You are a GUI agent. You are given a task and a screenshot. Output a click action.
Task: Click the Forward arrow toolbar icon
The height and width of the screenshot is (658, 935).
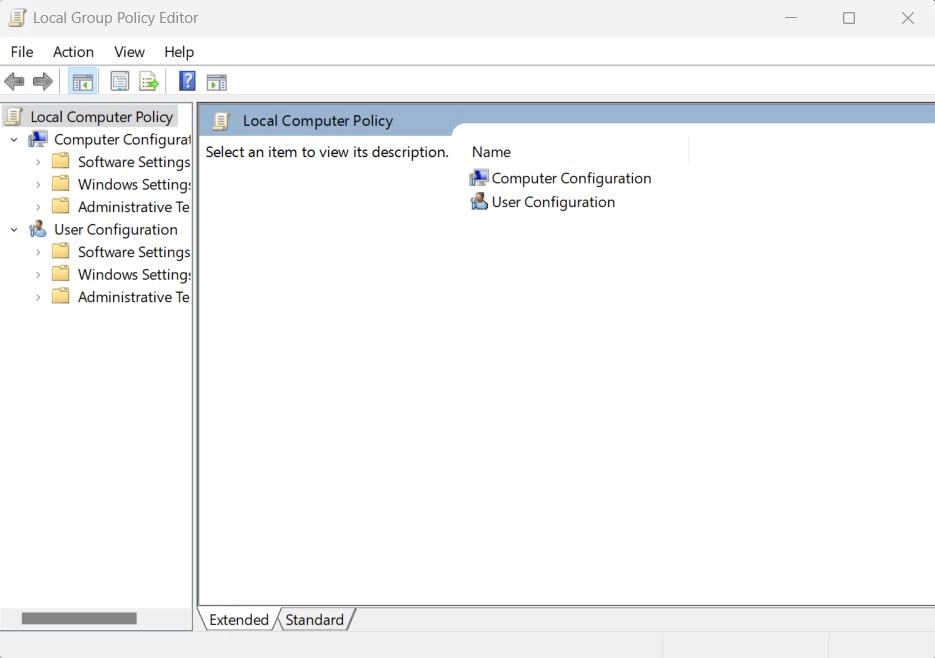pyautogui.click(x=42, y=81)
